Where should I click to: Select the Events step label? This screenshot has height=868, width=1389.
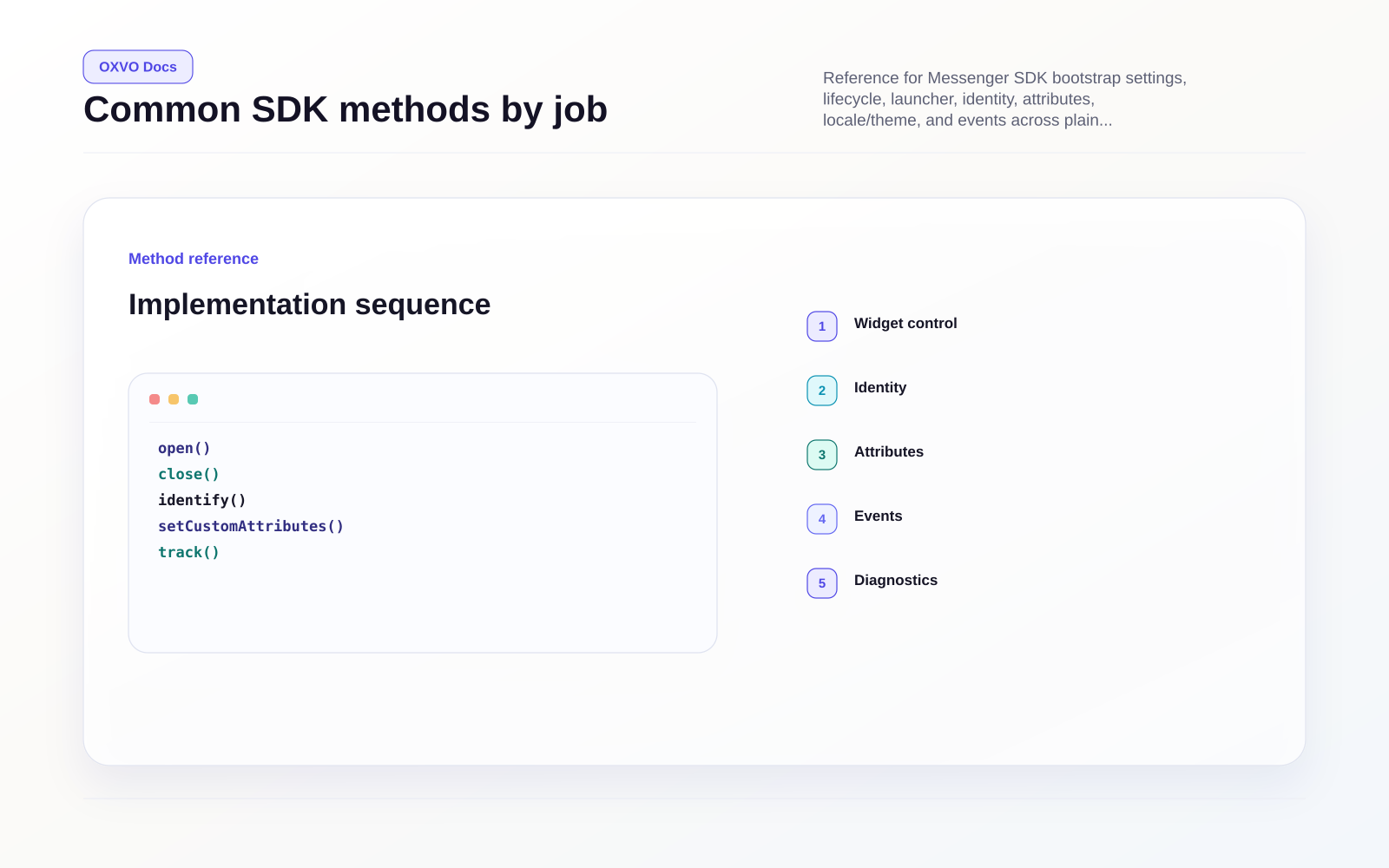pyautogui.click(x=879, y=516)
